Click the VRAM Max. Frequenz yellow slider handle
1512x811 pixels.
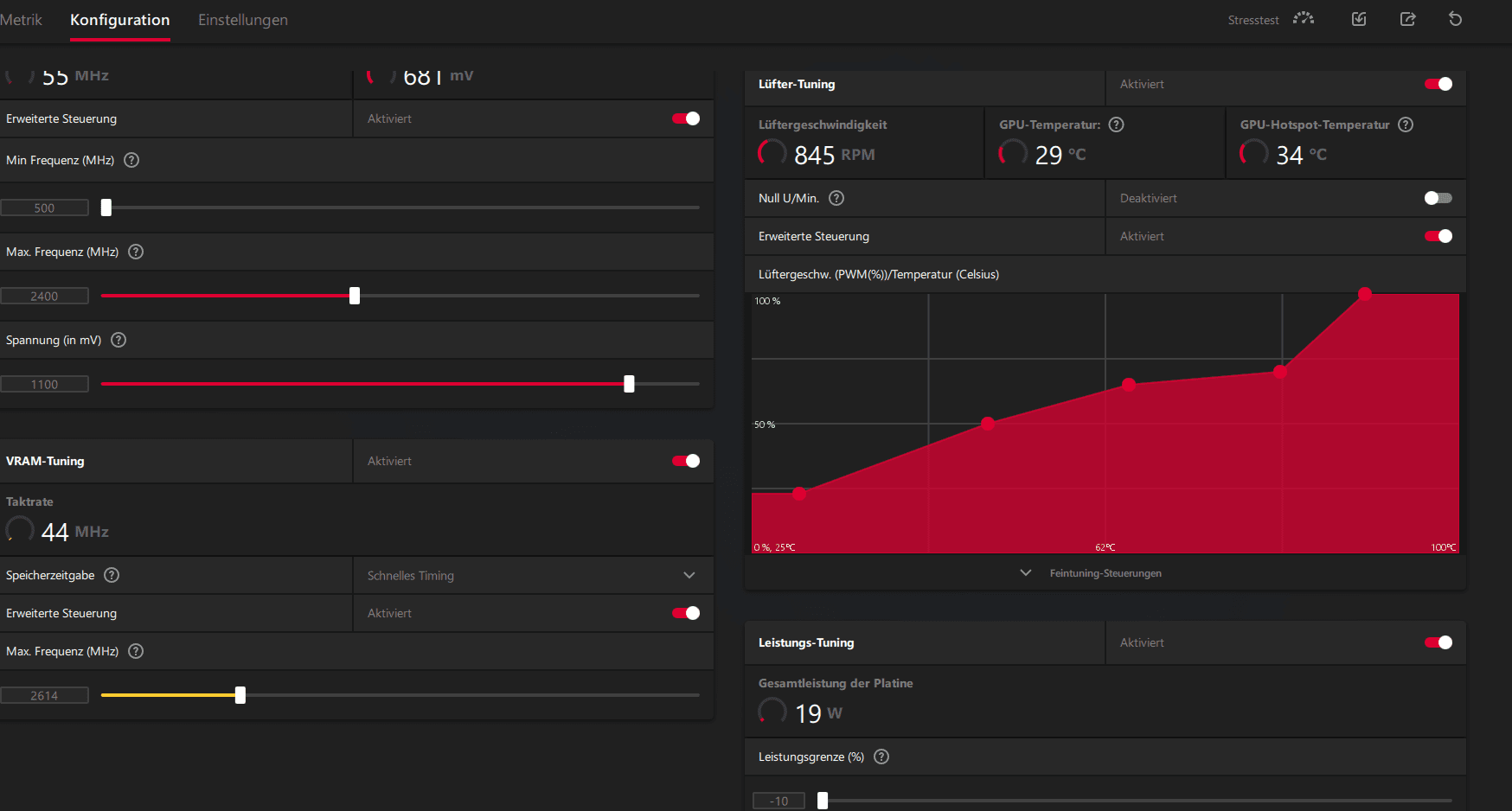[x=240, y=695]
